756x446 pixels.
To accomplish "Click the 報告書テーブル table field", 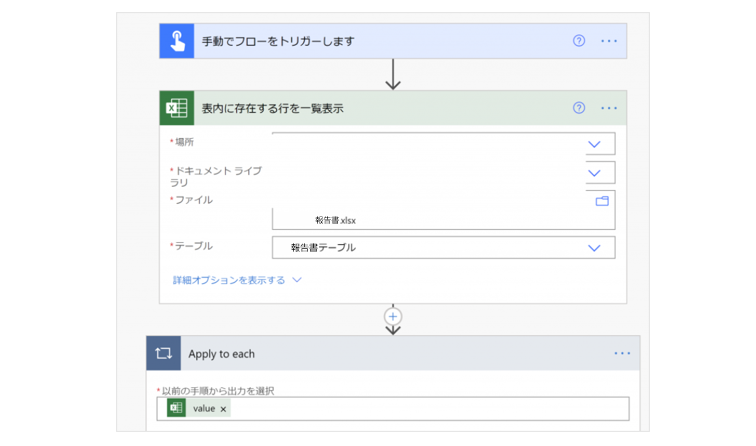I will [444, 247].
